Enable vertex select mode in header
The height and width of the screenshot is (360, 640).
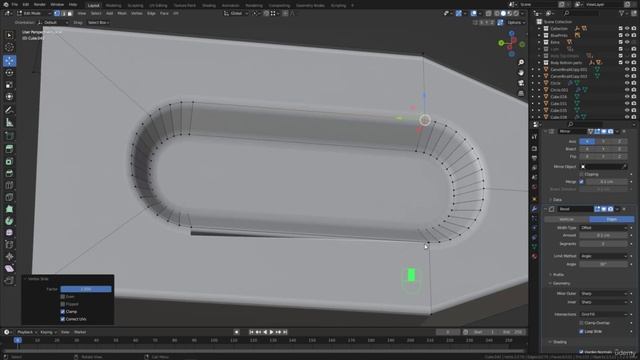(57, 13)
